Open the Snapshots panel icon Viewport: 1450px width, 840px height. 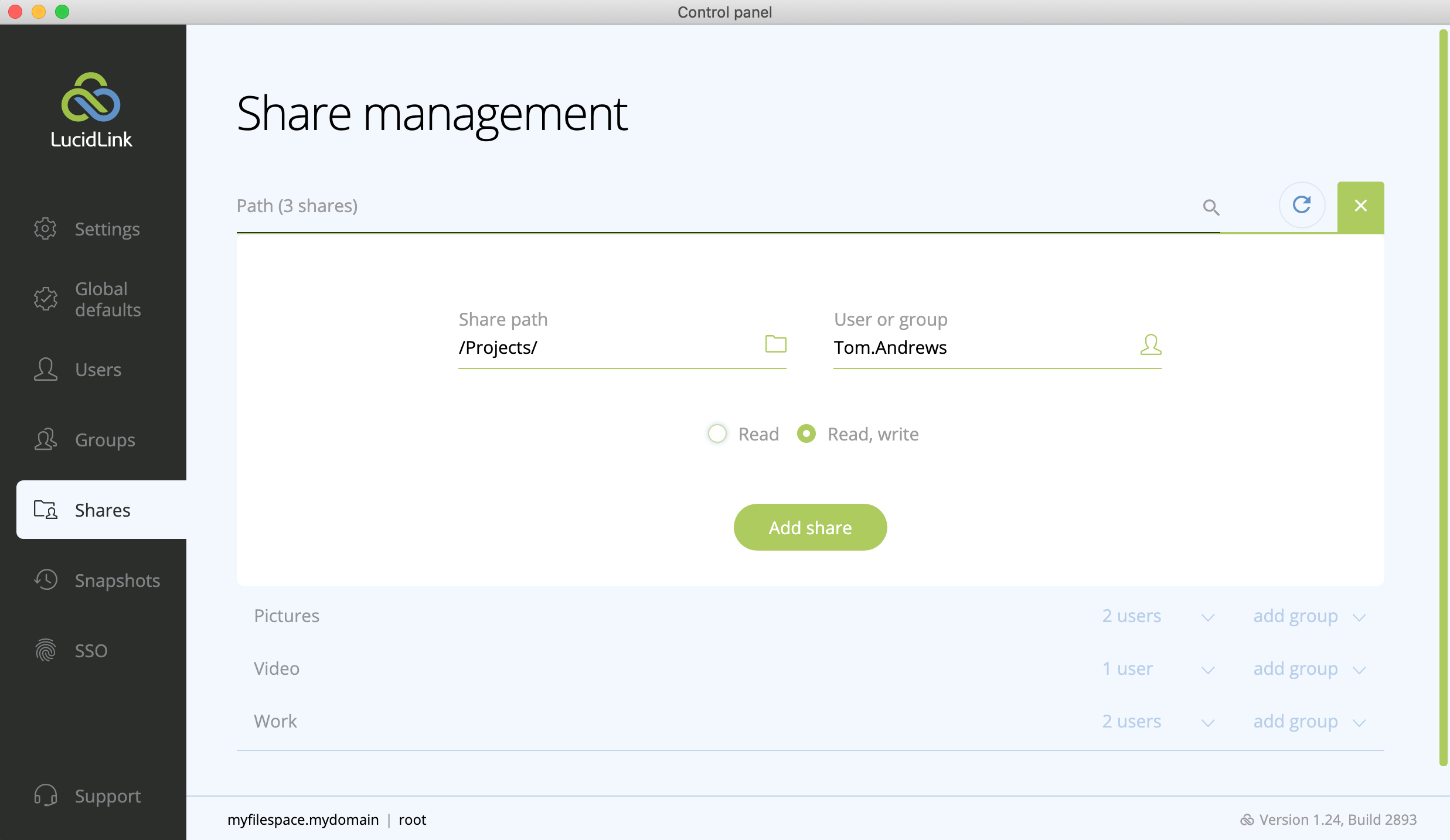[x=45, y=580]
